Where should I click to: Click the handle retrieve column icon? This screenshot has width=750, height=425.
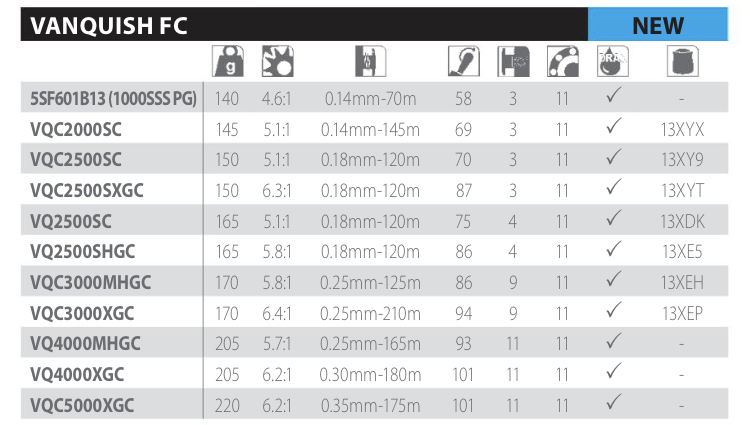464,63
